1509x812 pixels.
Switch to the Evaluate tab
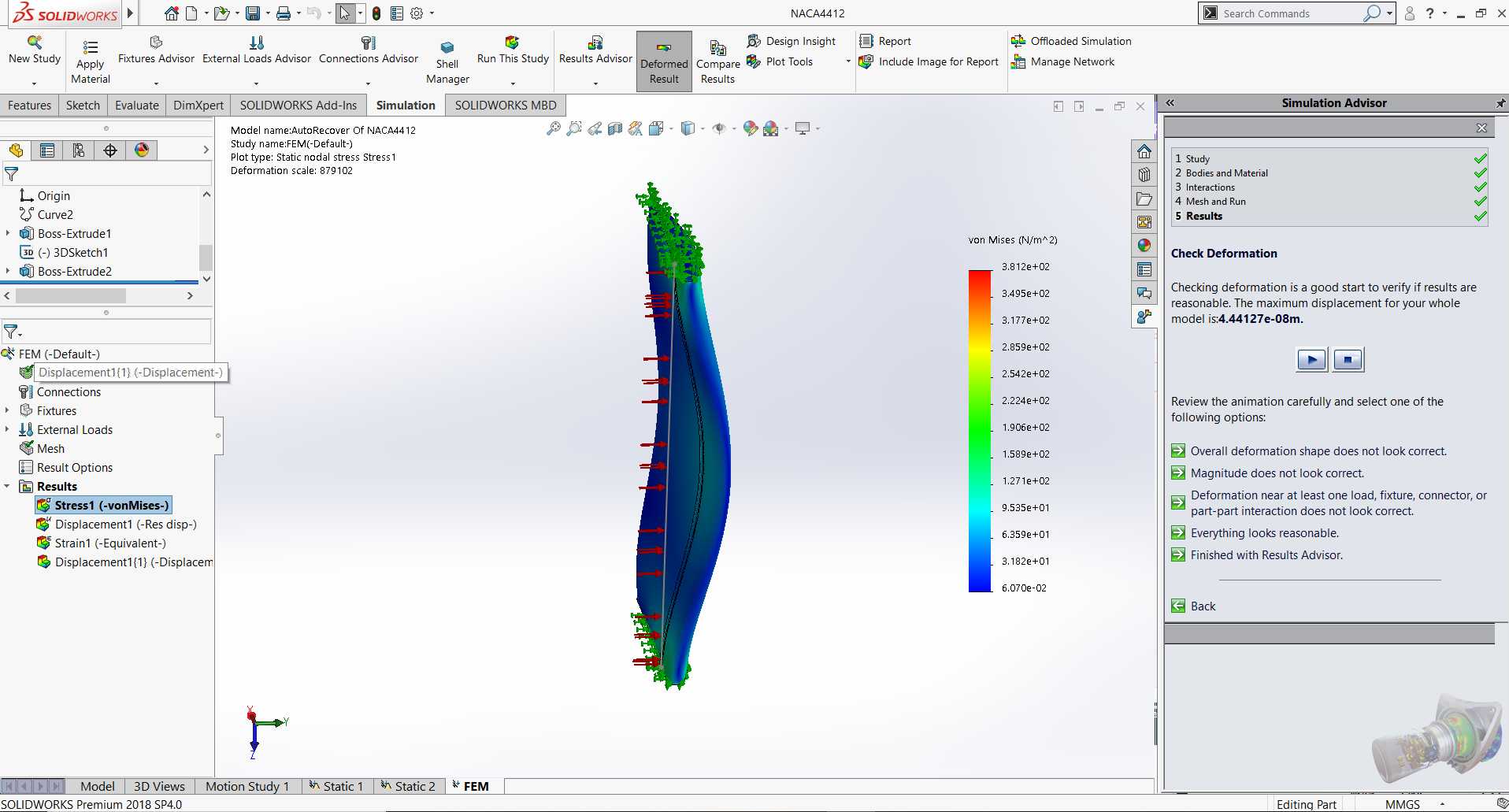(x=137, y=106)
